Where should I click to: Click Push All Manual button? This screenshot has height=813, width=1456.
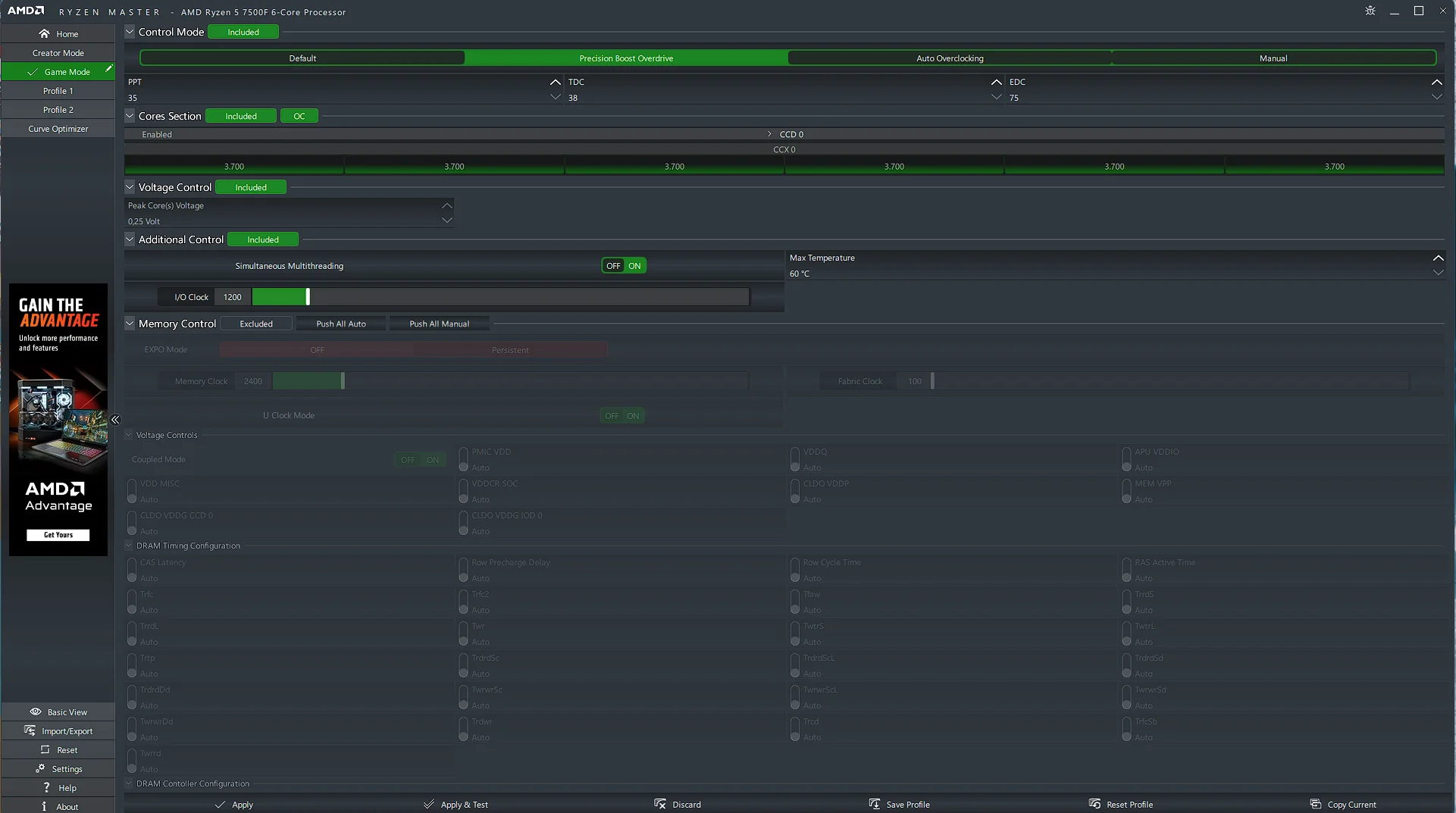coord(440,324)
